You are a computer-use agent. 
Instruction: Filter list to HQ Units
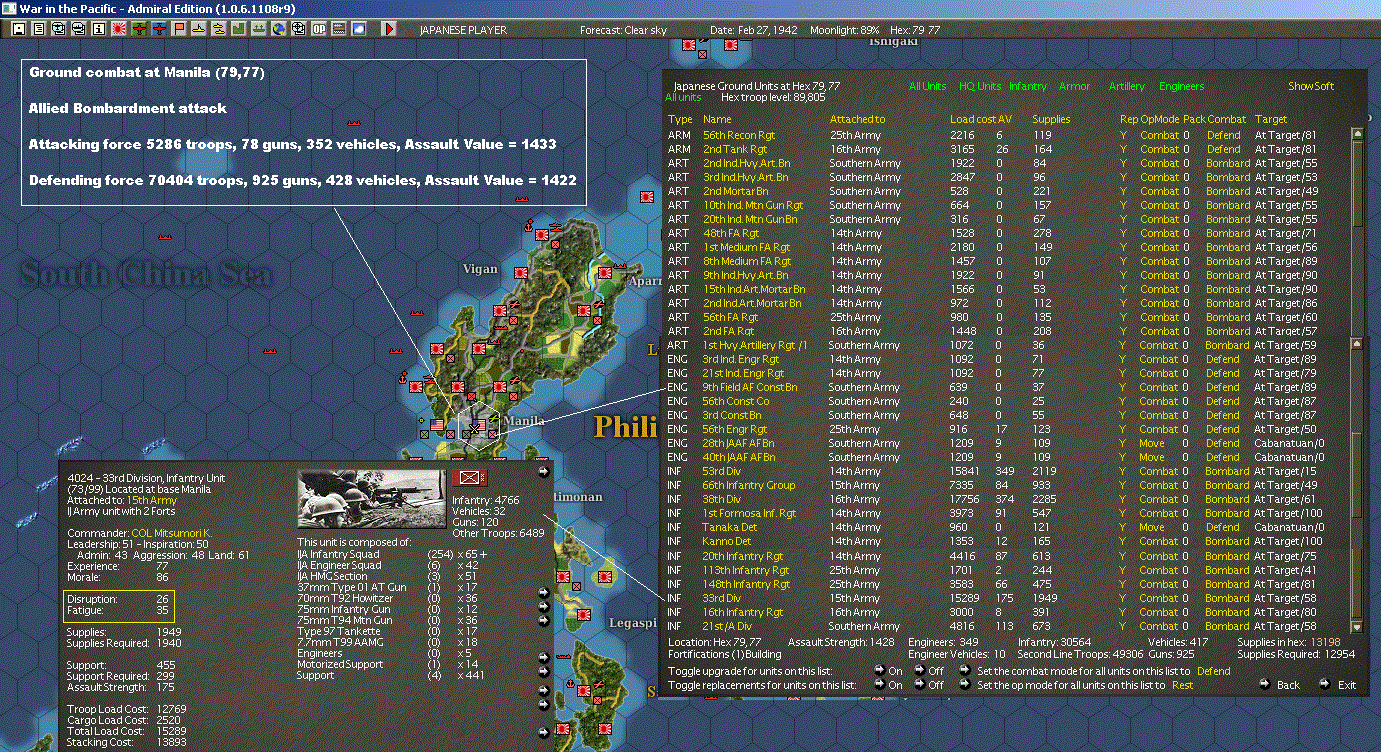[x=980, y=86]
